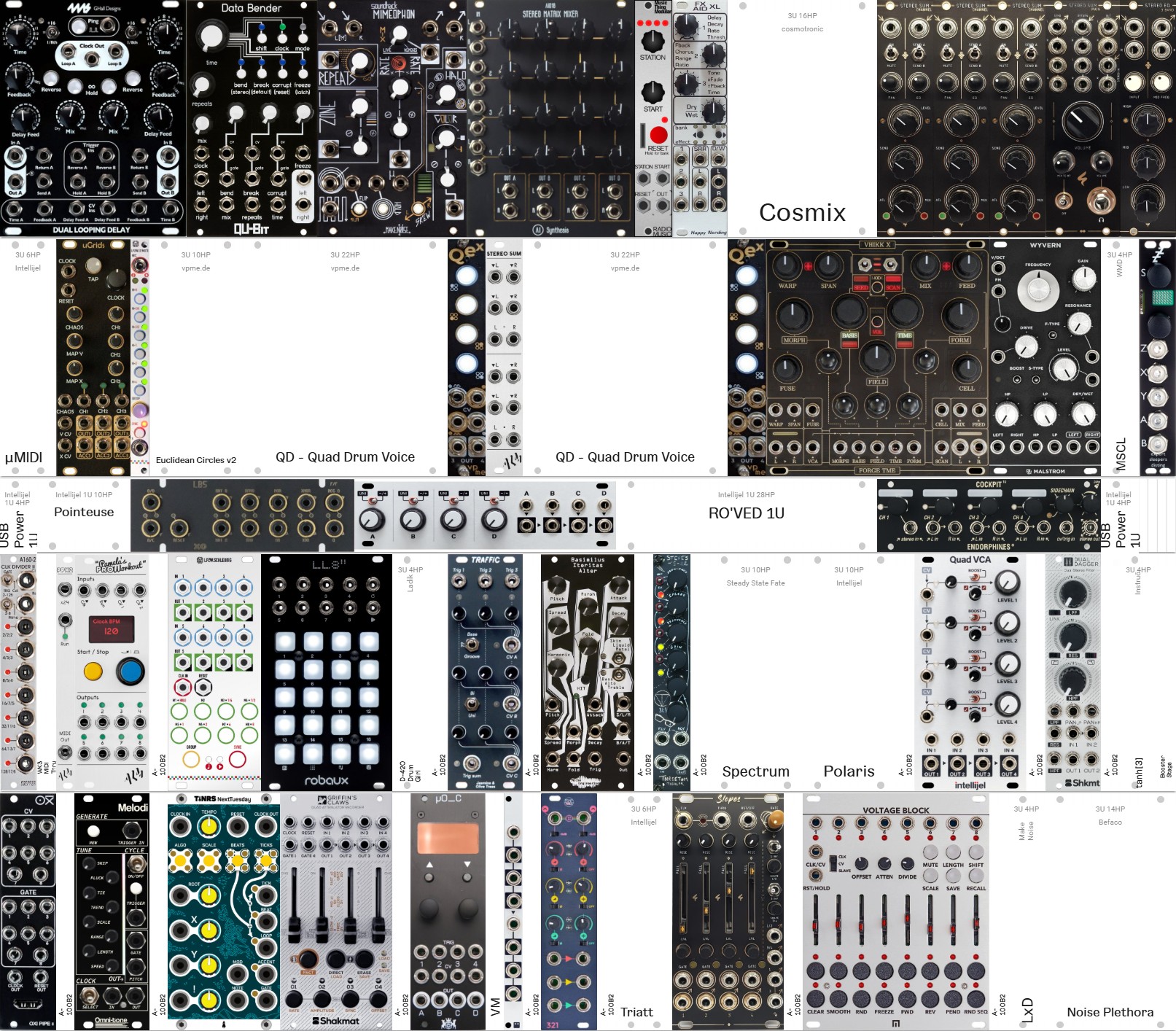The width and height of the screenshot is (1176, 1031).
Task: Select the RO'VED 1U placeholder
Action: [x=747, y=515]
